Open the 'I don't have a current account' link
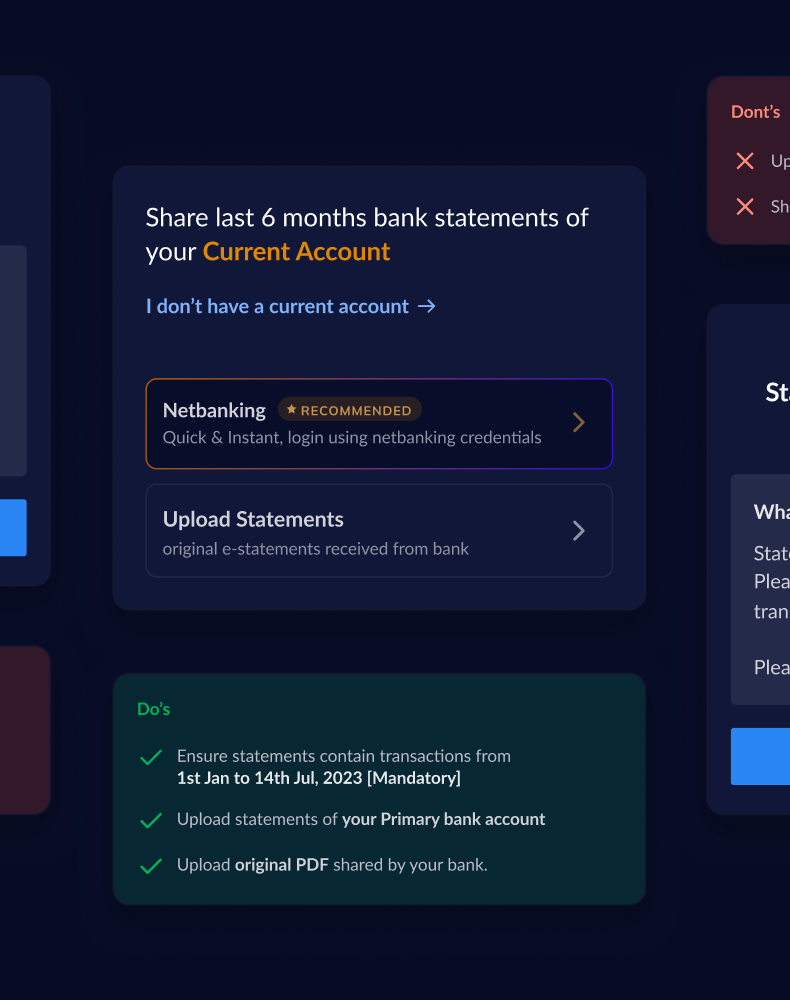The image size is (790, 1000). pos(275,306)
